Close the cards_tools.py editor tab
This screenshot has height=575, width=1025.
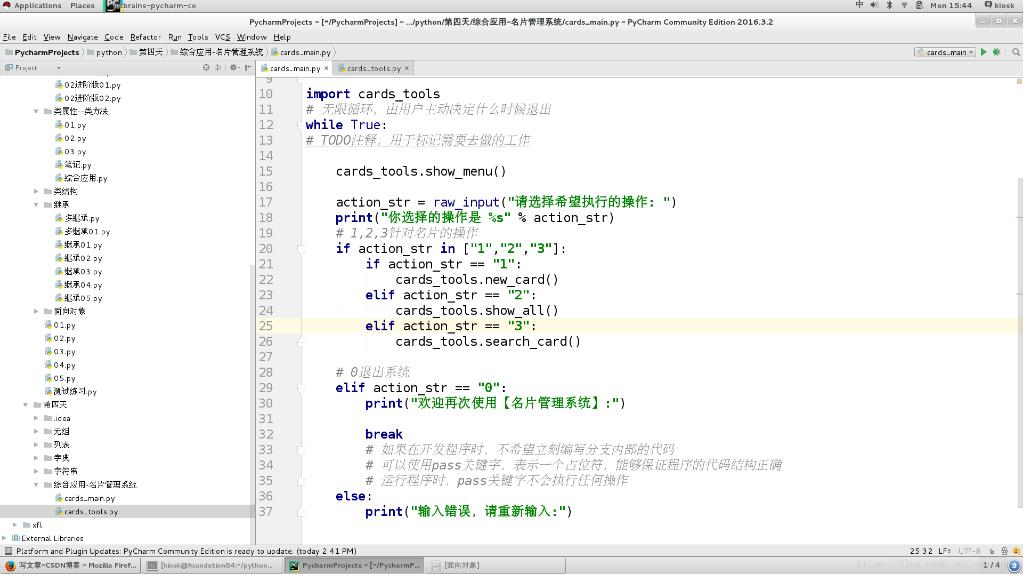[407, 68]
